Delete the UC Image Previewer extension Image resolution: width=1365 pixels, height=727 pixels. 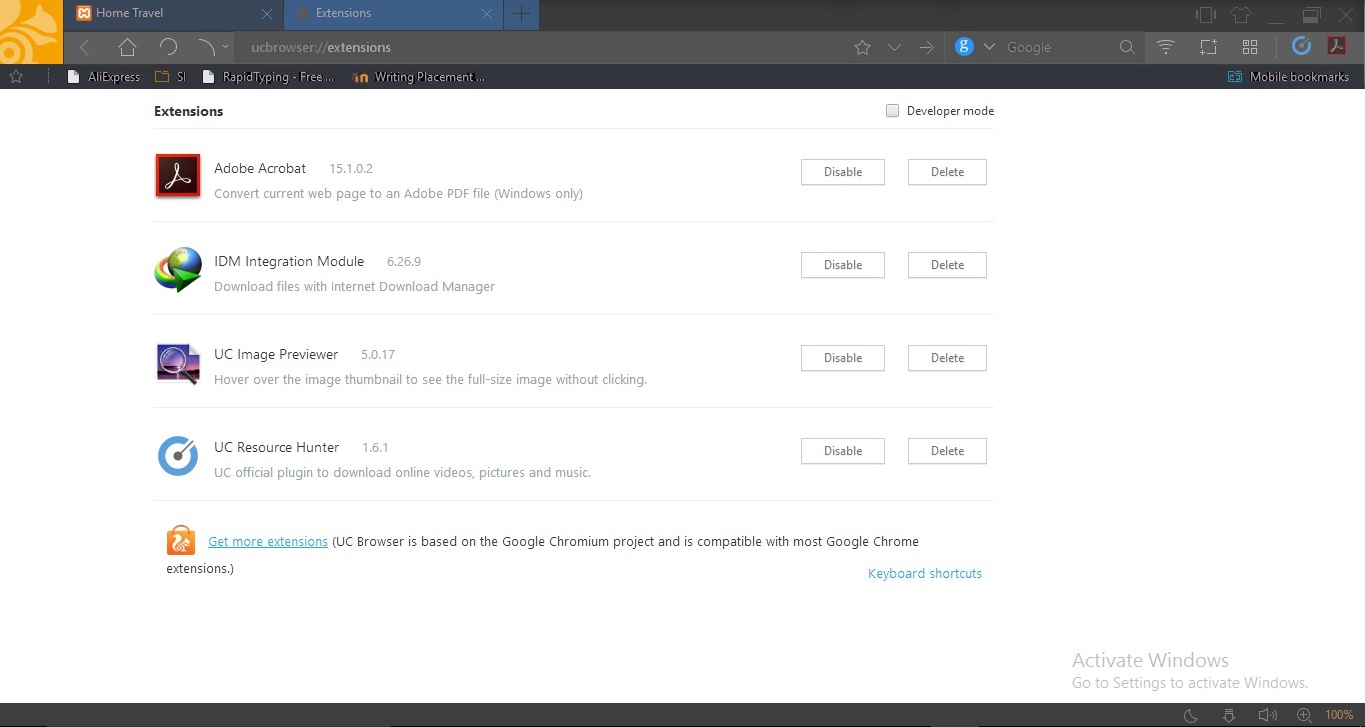[946, 358]
